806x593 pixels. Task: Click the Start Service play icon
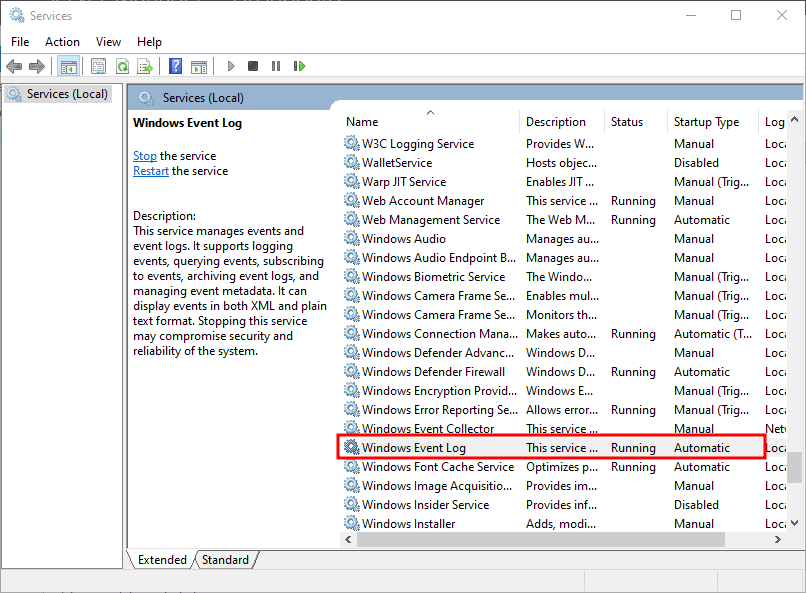click(231, 66)
